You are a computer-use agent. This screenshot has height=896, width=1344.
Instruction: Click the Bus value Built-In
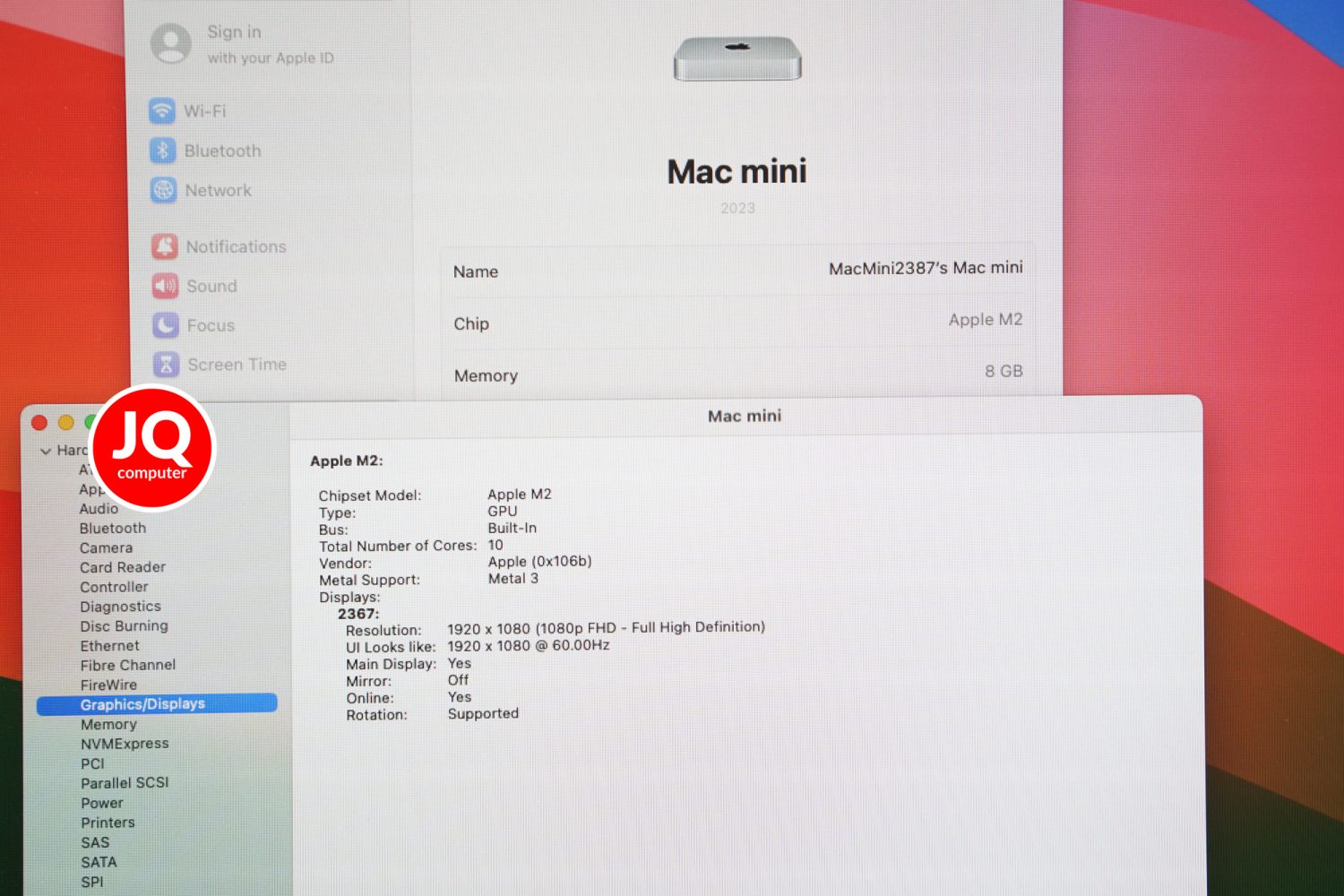[x=512, y=529]
